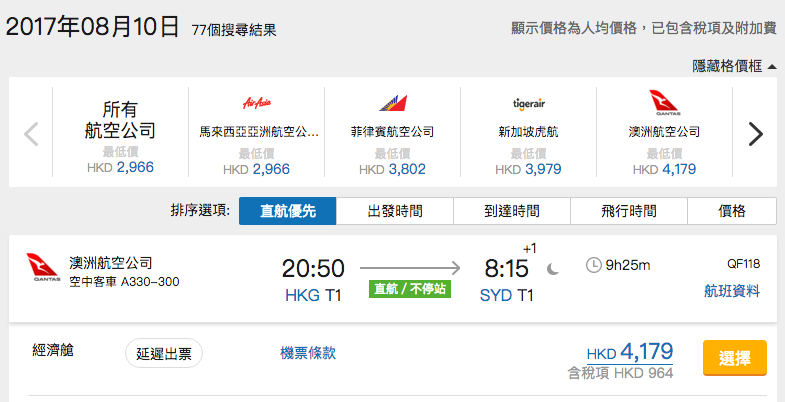Sort results by 直航優先
Image resolution: width=785 pixels, height=402 pixels.
287,211
